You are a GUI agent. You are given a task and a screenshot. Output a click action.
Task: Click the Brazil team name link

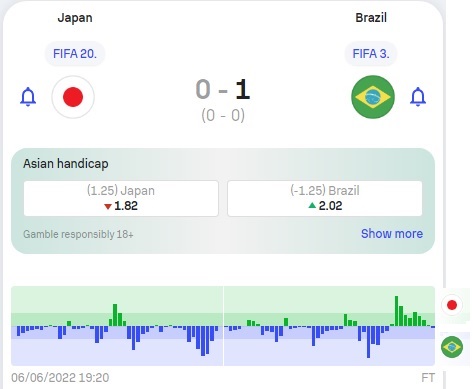point(371,18)
